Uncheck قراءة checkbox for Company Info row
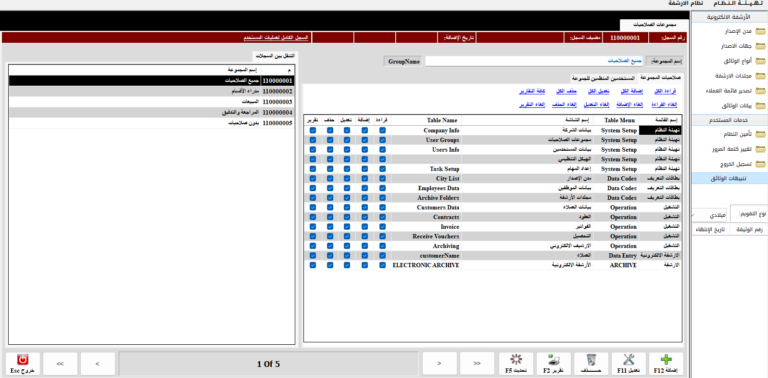The image size is (768, 378). (x=382, y=130)
